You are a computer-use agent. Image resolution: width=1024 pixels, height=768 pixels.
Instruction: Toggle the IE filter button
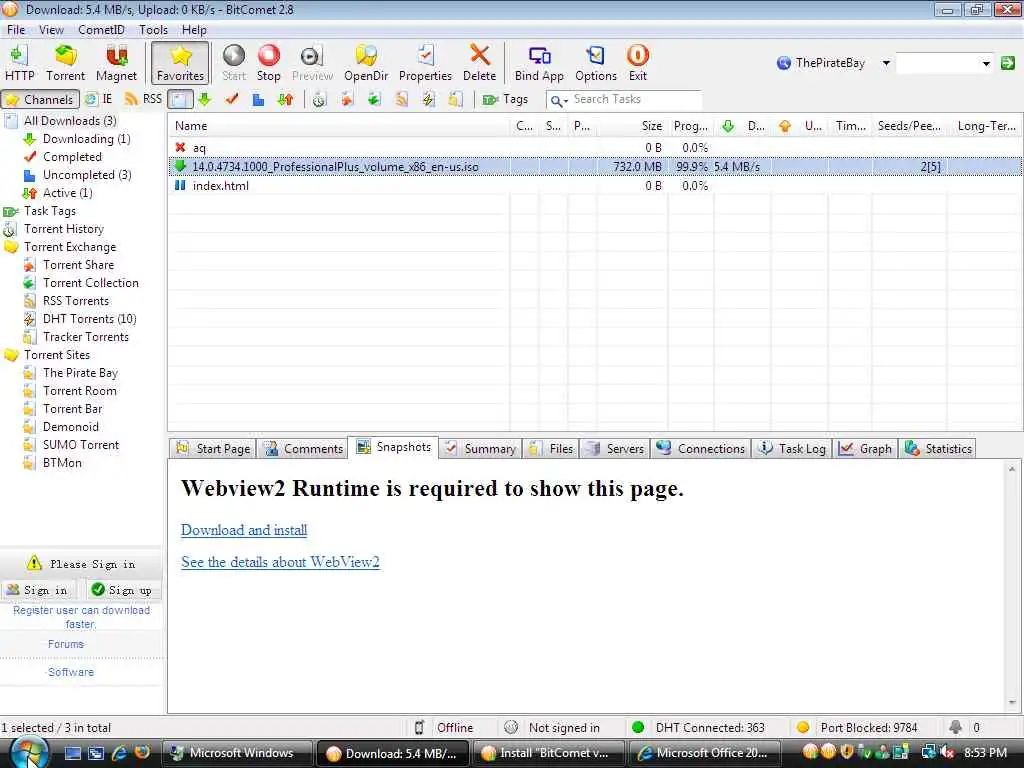pos(99,99)
